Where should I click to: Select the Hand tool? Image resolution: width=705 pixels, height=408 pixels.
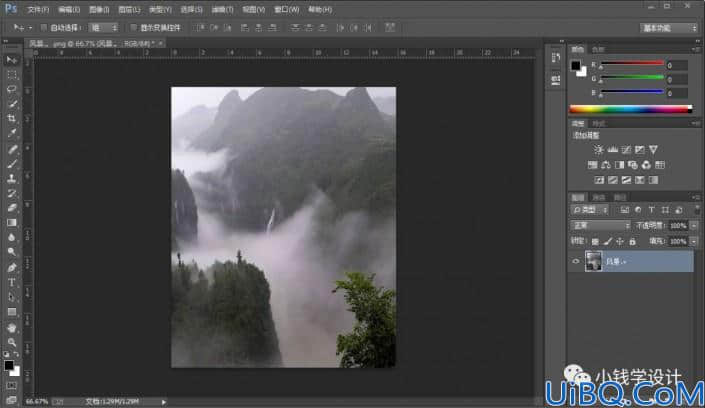(x=12, y=328)
